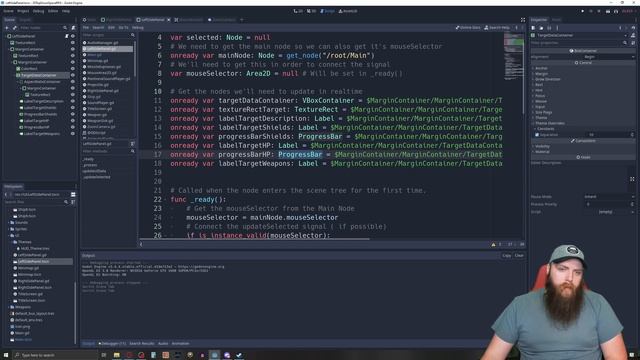This screenshot has height=360, width=640.
Task: Toggle the Separation override checkbox
Action: [537, 134]
